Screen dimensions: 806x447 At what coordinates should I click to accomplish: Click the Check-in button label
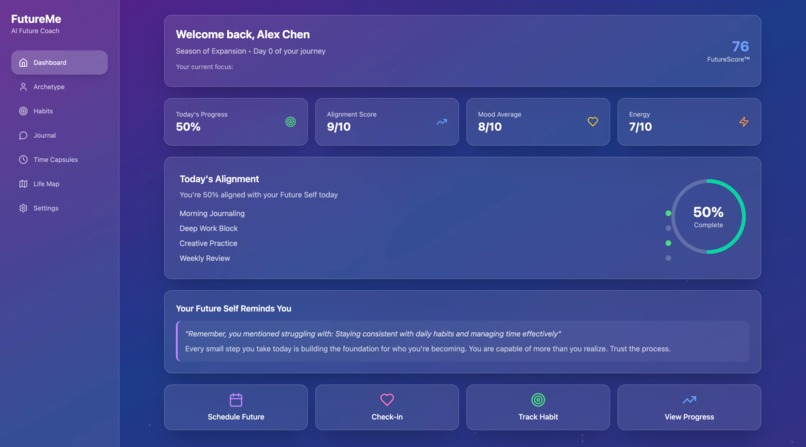[387, 417]
